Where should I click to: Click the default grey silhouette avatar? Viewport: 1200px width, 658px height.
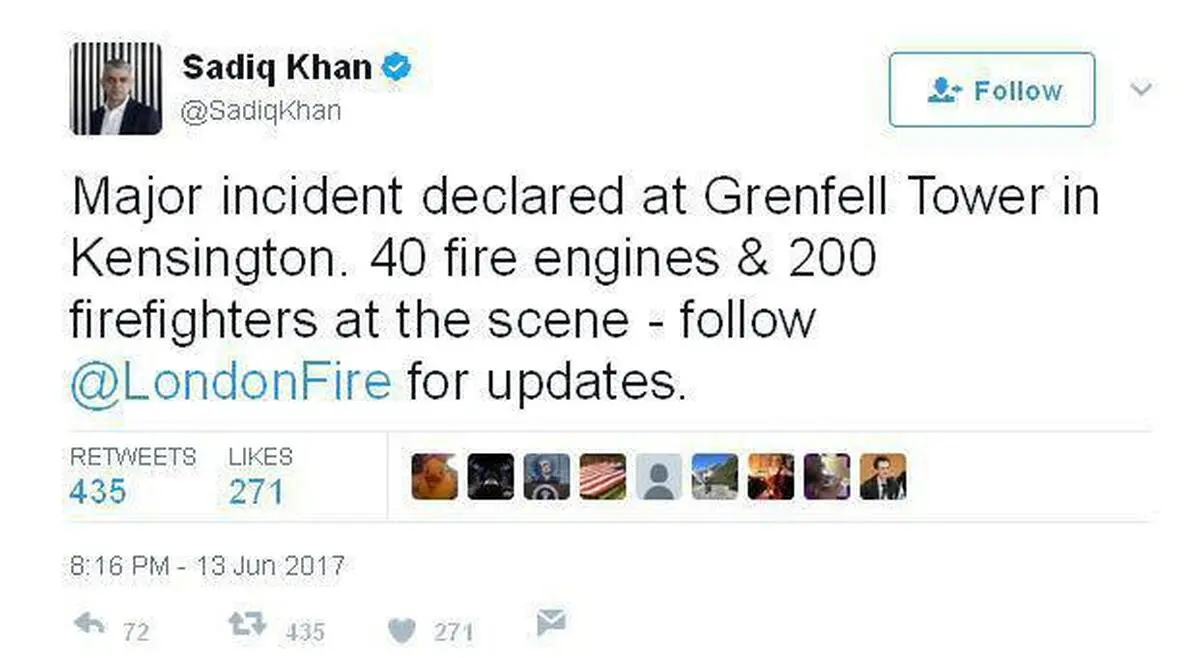coord(659,477)
